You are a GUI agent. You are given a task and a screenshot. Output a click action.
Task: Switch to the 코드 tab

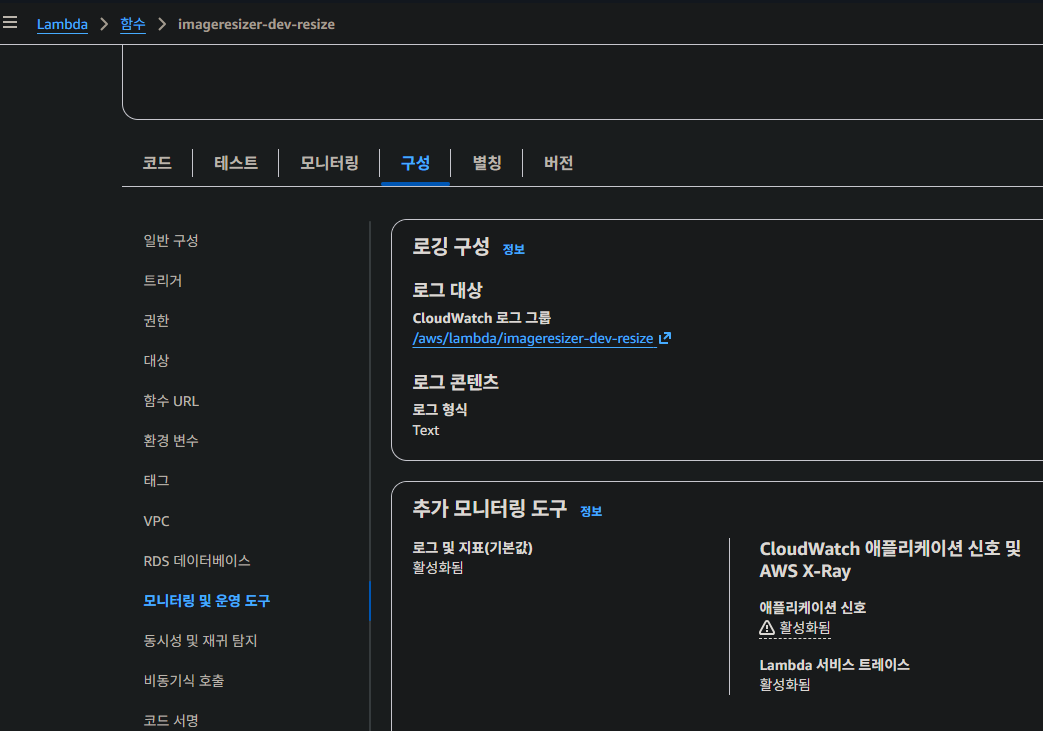pyautogui.click(x=157, y=163)
